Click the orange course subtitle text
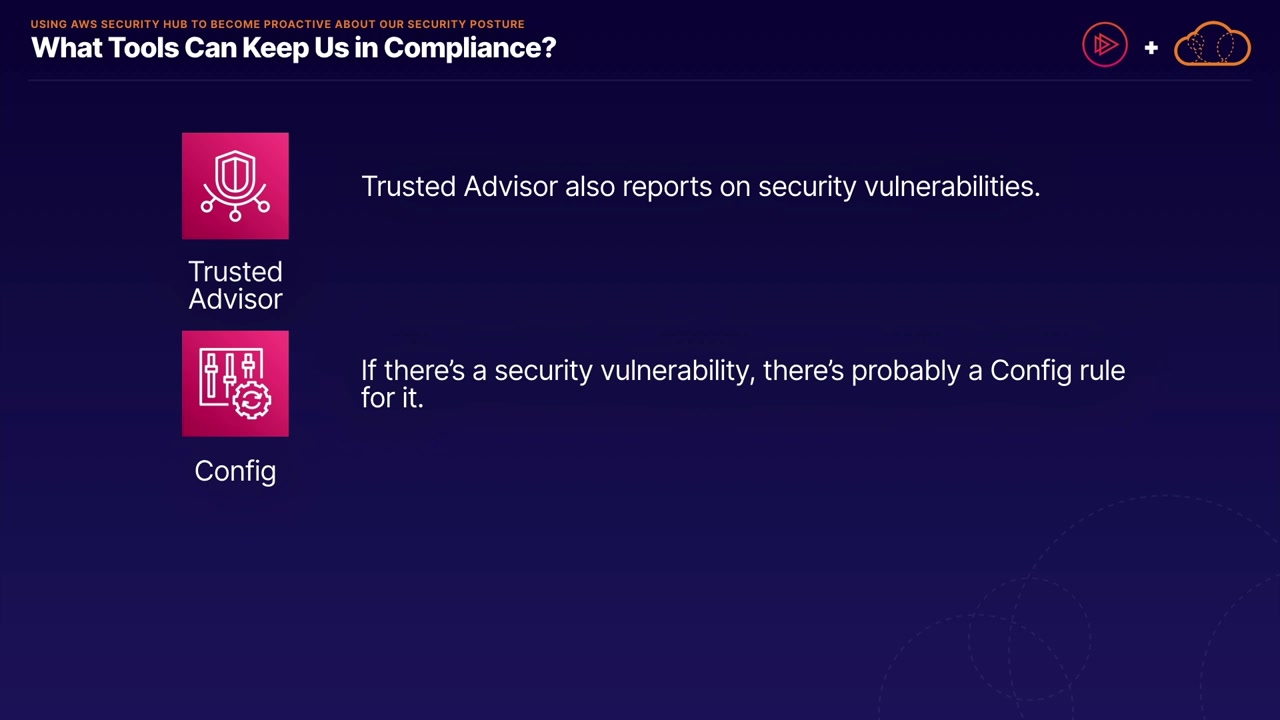This screenshot has width=1280, height=720. coord(277,24)
